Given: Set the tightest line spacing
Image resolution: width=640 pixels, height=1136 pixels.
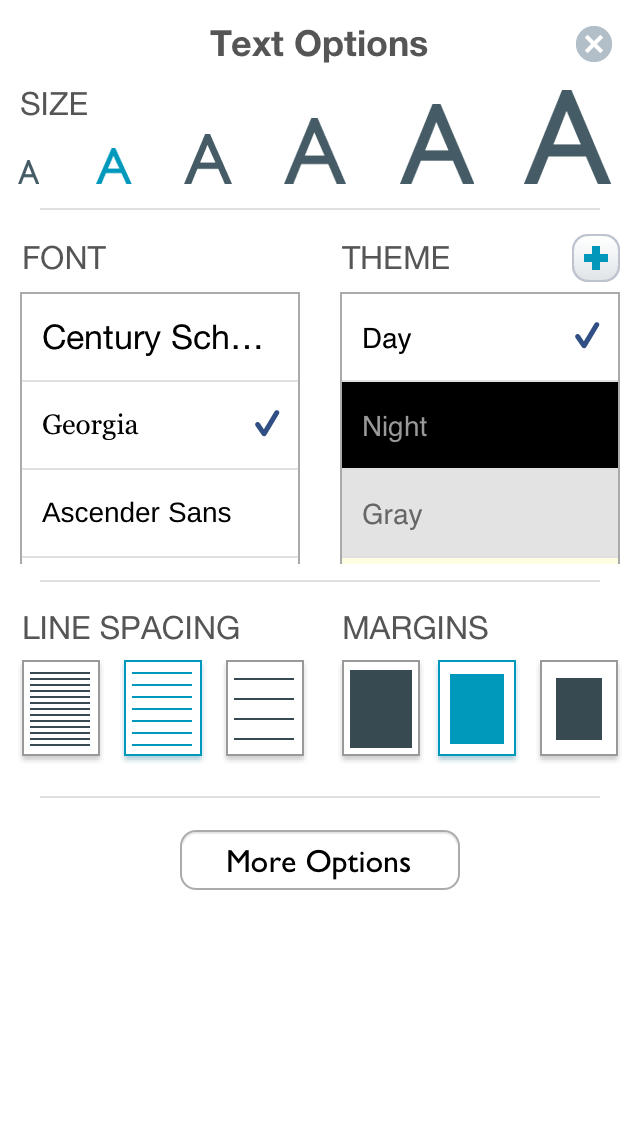Looking at the screenshot, I should [x=61, y=708].
